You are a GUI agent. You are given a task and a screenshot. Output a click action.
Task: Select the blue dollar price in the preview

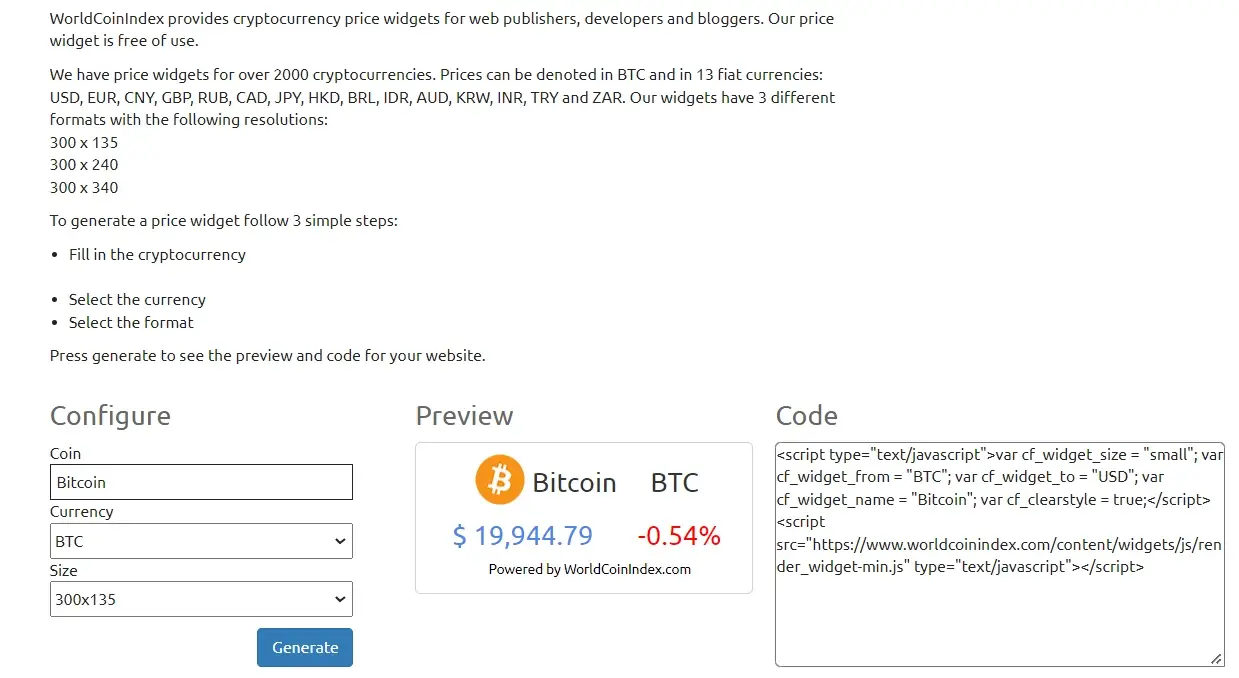click(x=522, y=536)
